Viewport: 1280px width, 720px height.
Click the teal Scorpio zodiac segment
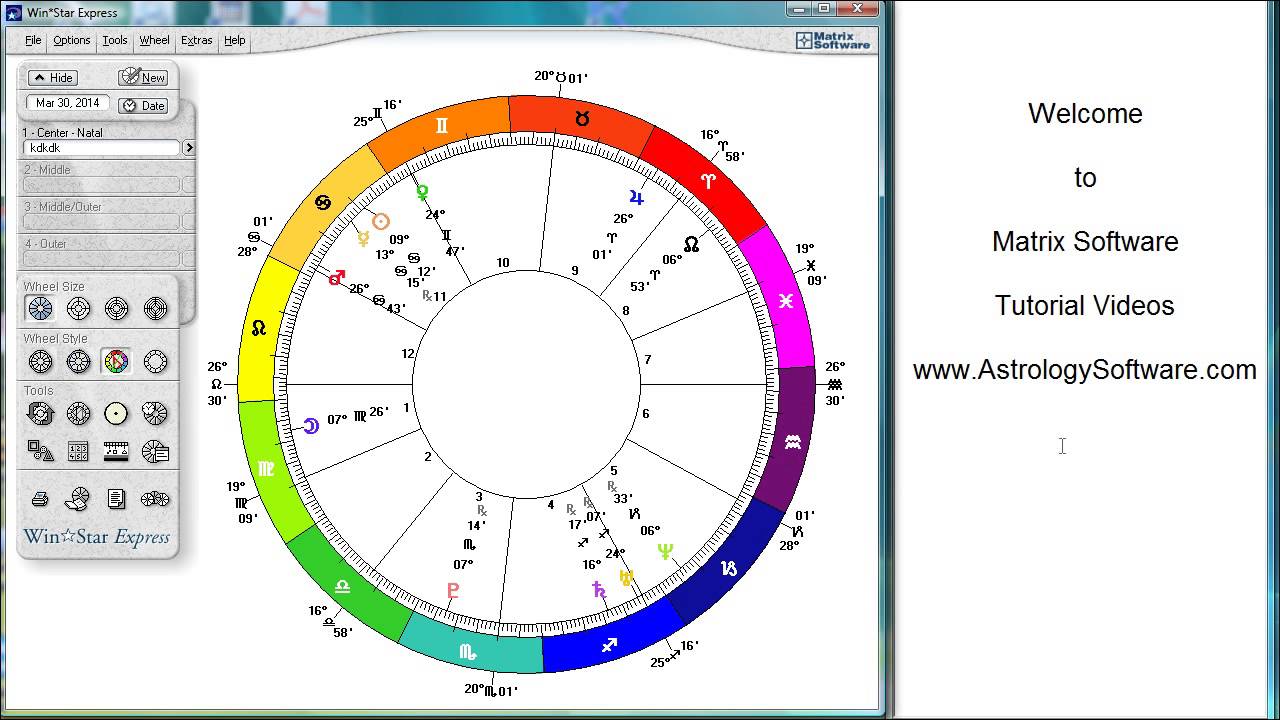[470, 650]
